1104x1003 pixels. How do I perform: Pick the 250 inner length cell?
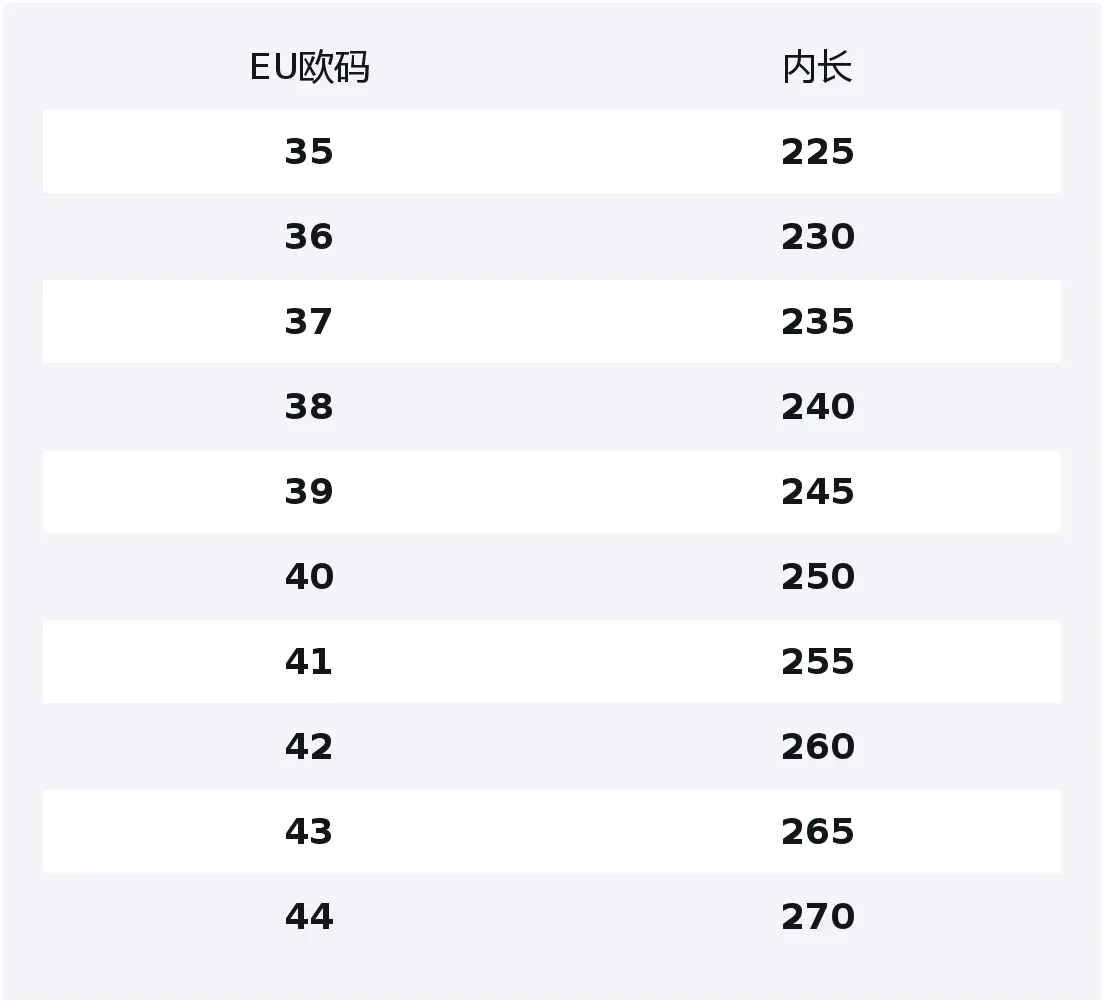click(817, 577)
